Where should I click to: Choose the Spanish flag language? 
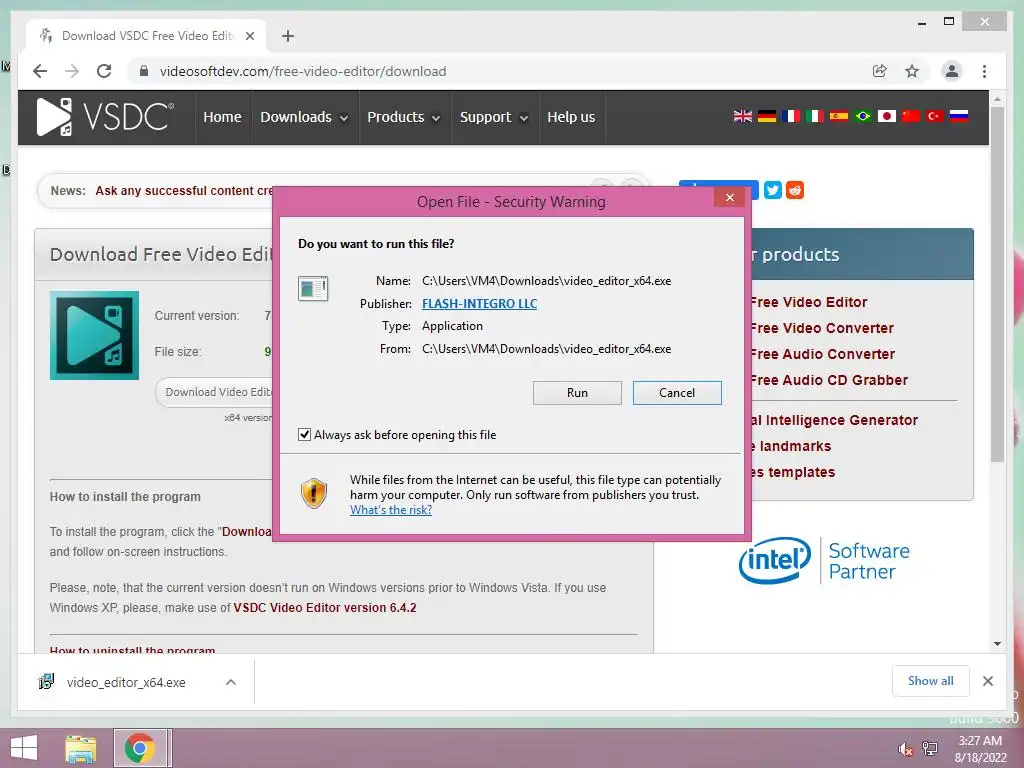pyautogui.click(x=839, y=116)
